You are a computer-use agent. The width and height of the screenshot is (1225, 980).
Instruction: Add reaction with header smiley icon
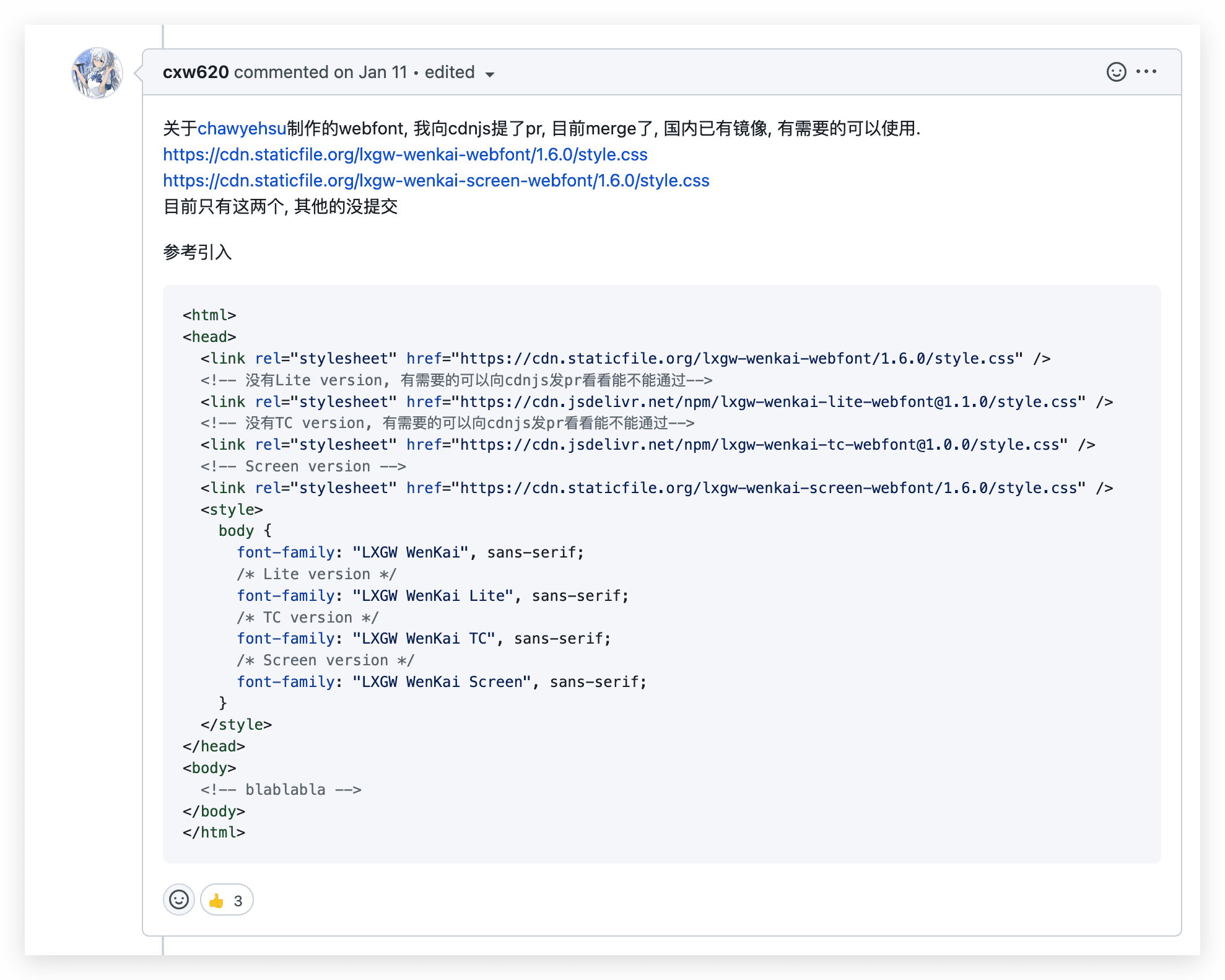[1116, 72]
